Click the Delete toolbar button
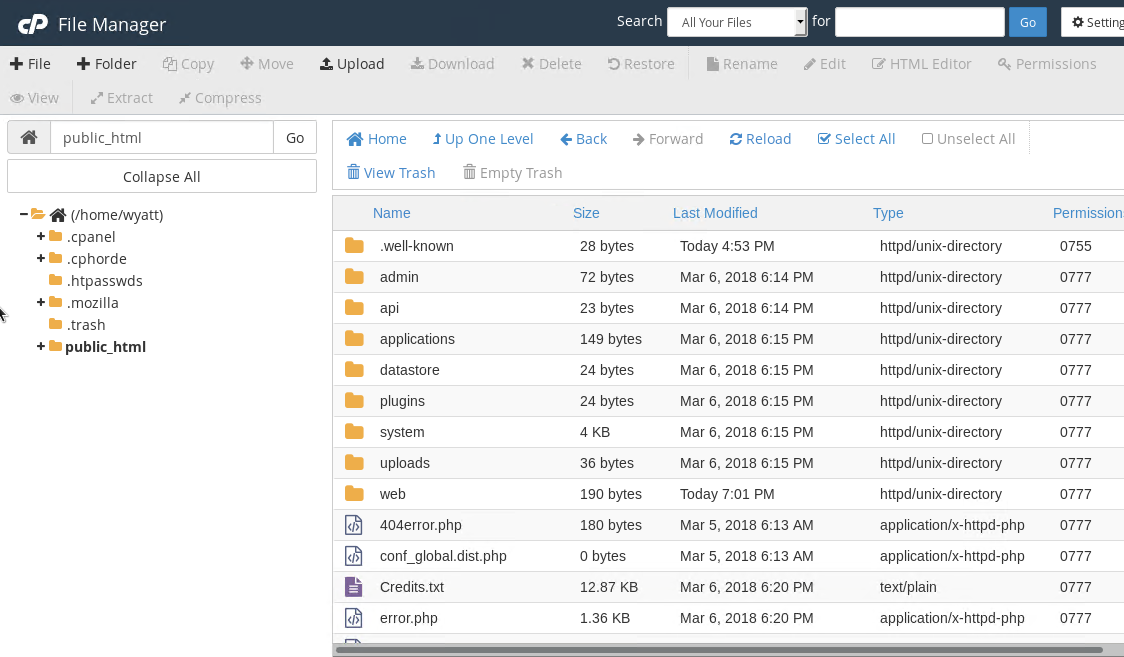Image resolution: width=1124 pixels, height=657 pixels. click(x=551, y=64)
